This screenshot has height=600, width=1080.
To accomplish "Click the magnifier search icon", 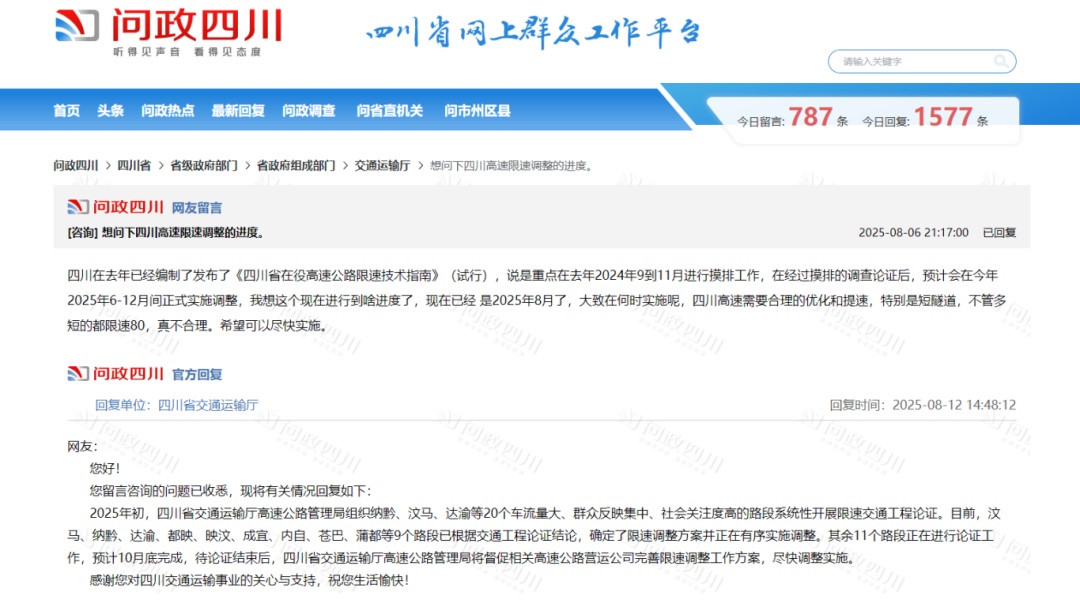I will [1000, 61].
